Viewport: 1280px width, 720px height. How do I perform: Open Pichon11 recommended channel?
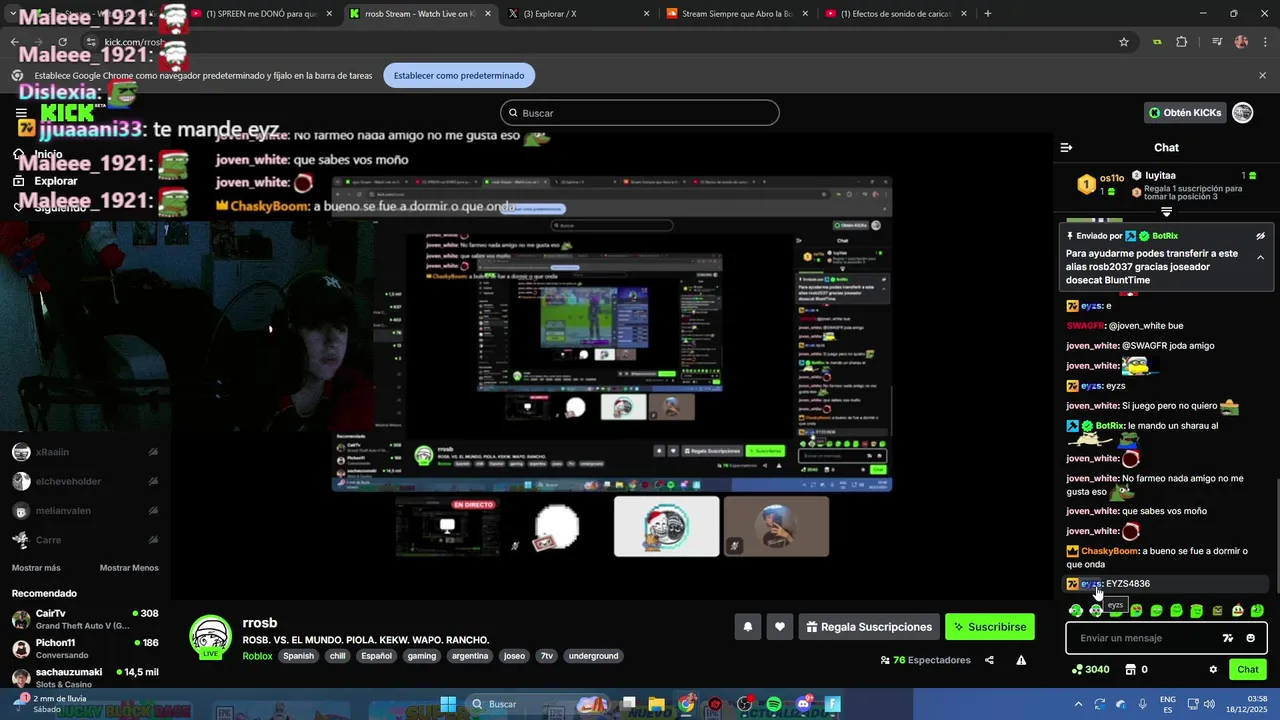click(85, 648)
